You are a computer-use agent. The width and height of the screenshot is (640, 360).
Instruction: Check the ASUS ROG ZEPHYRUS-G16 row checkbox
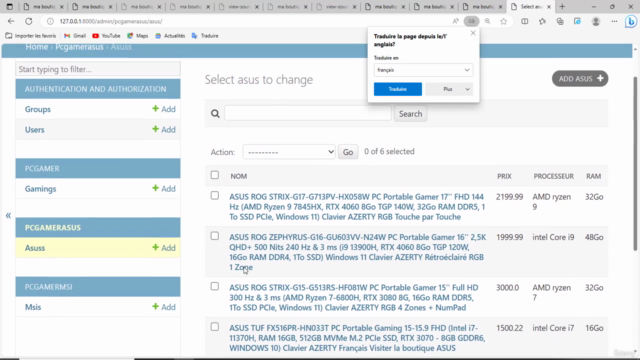tap(215, 236)
